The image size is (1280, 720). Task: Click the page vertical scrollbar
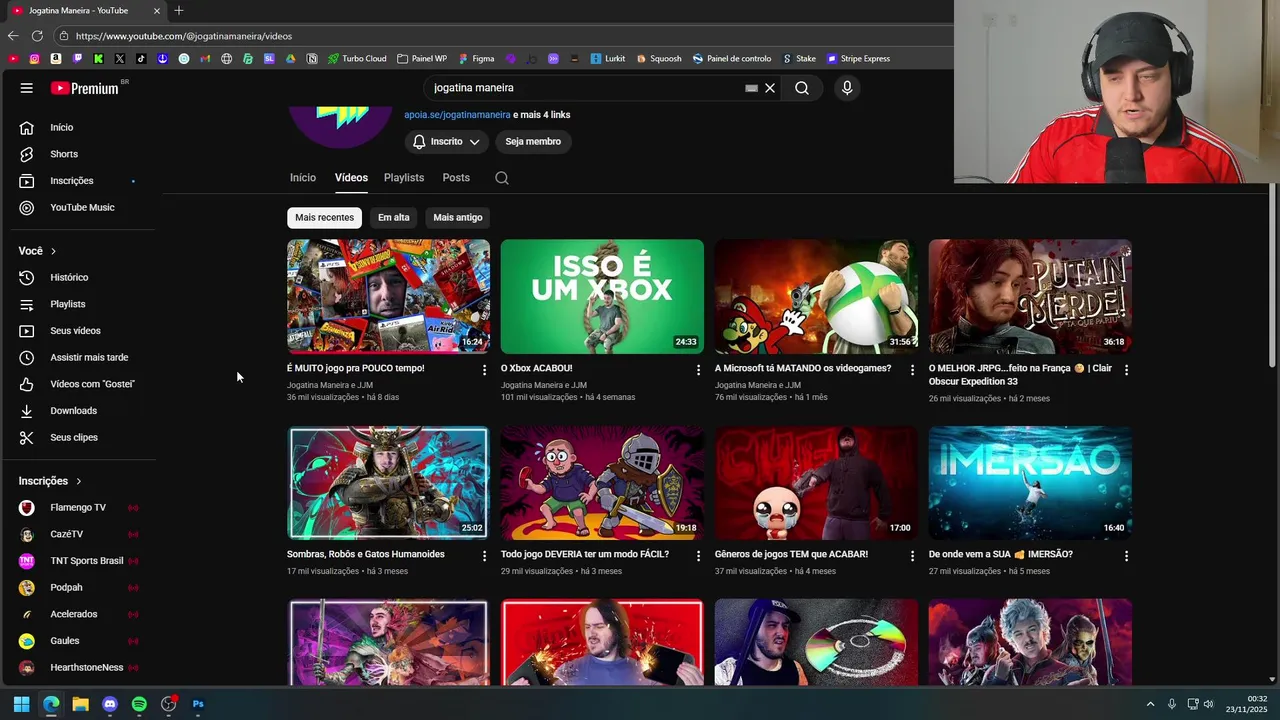(1272, 275)
